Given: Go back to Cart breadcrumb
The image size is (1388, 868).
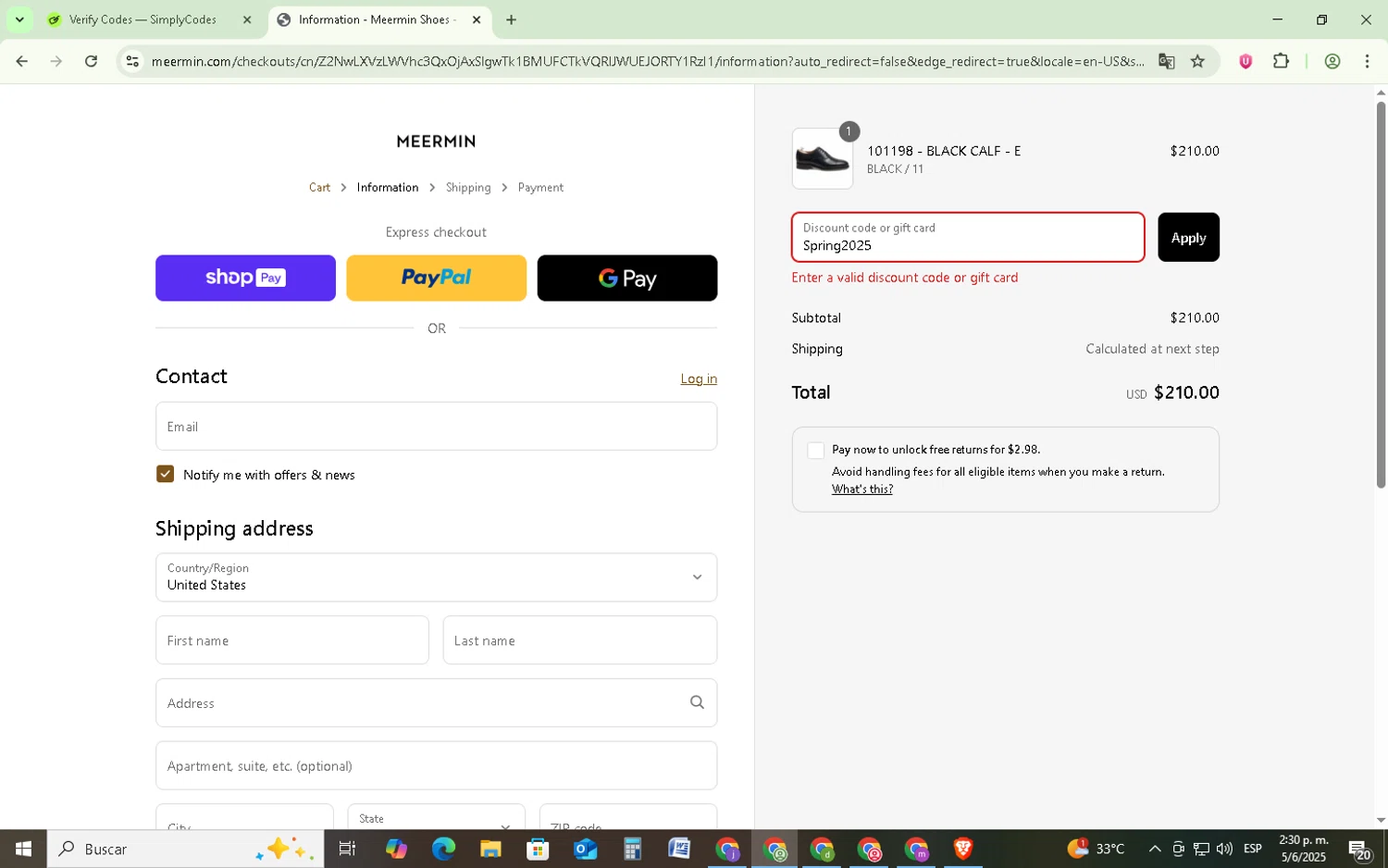Looking at the screenshot, I should (319, 187).
